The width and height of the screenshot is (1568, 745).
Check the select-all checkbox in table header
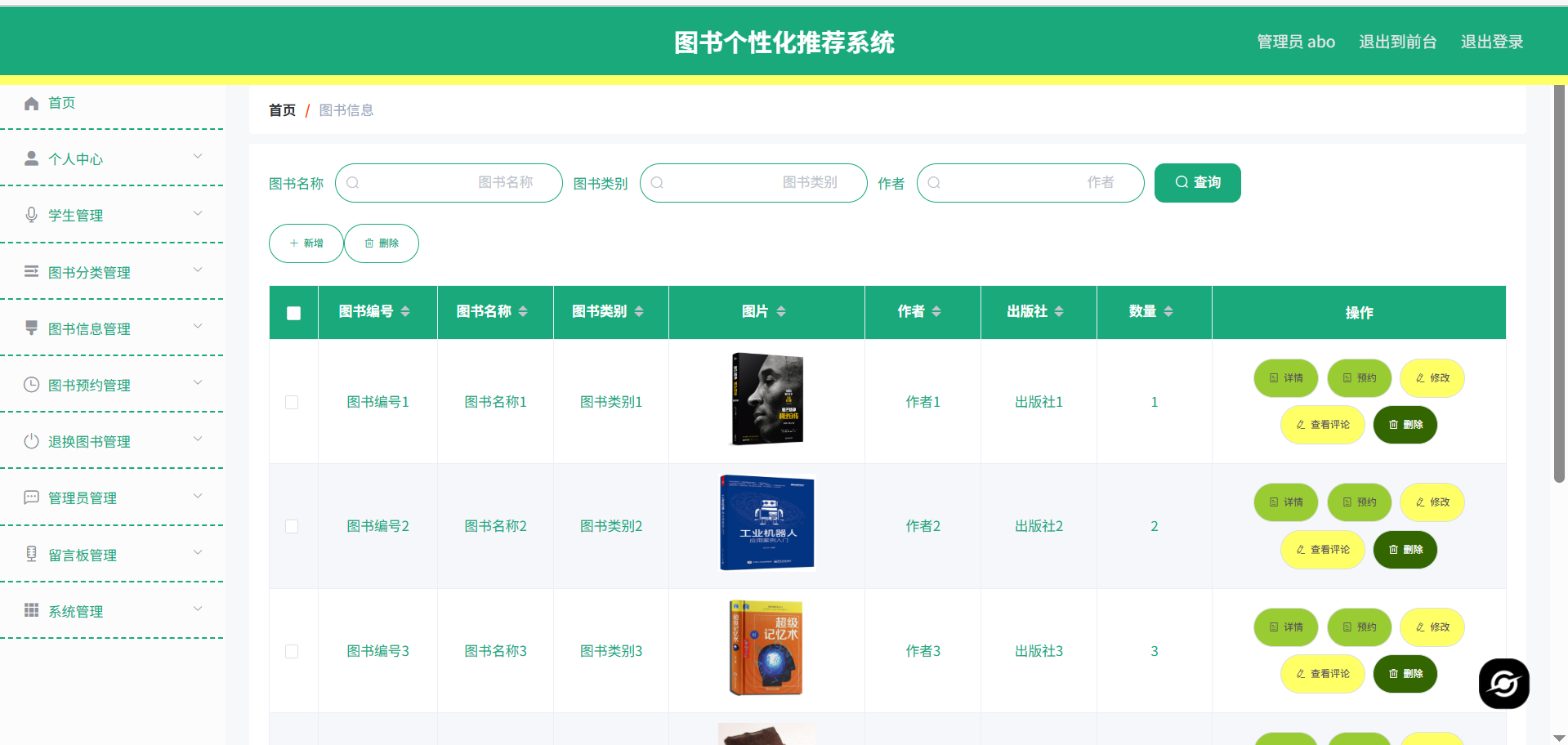click(293, 312)
